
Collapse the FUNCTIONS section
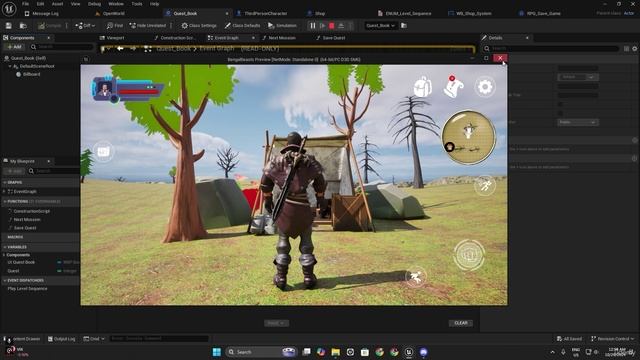4,201
